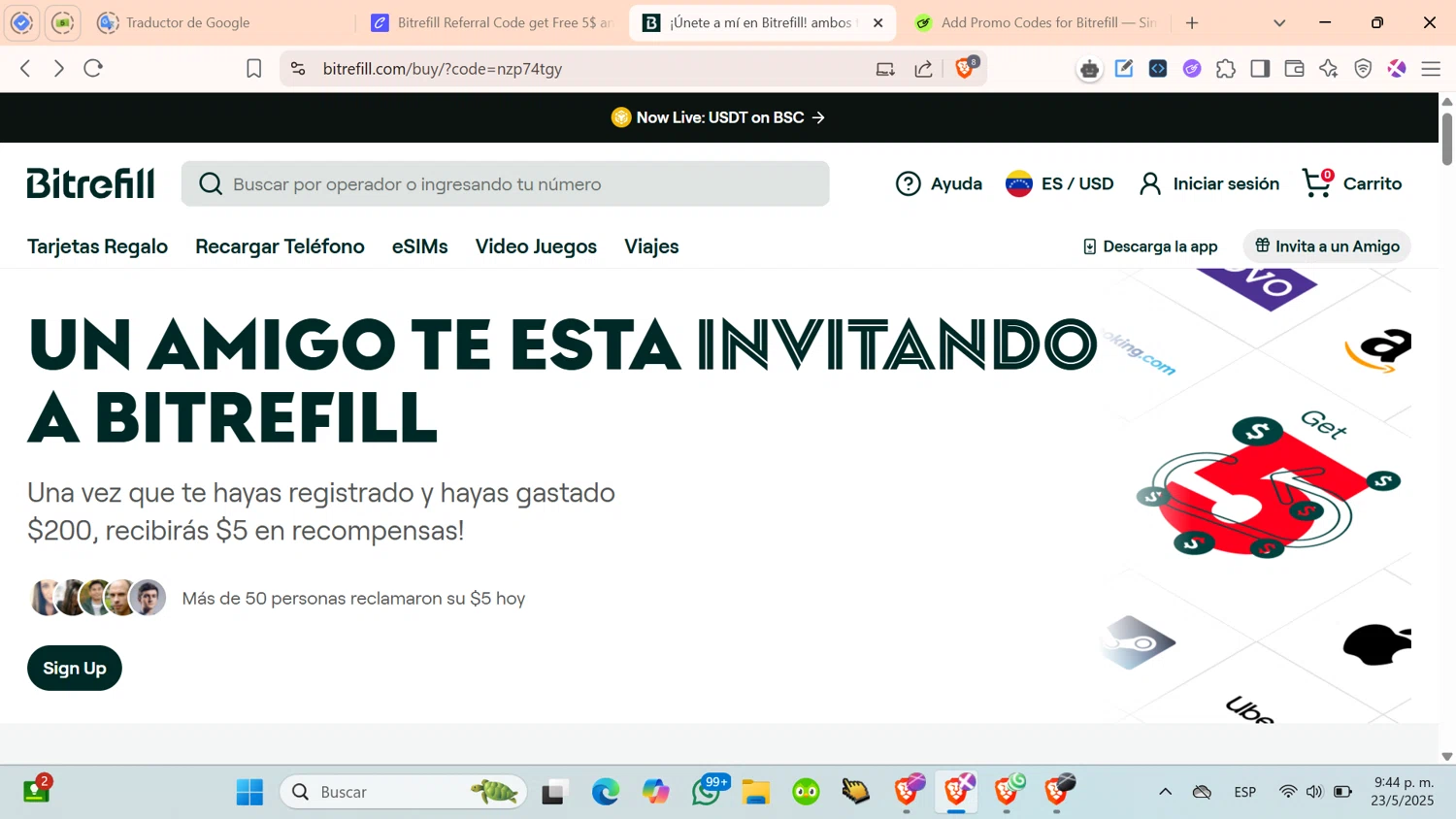This screenshot has width=1456, height=819.
Task: Open browser main hamburger menu
Action: tap(1431, 69)
